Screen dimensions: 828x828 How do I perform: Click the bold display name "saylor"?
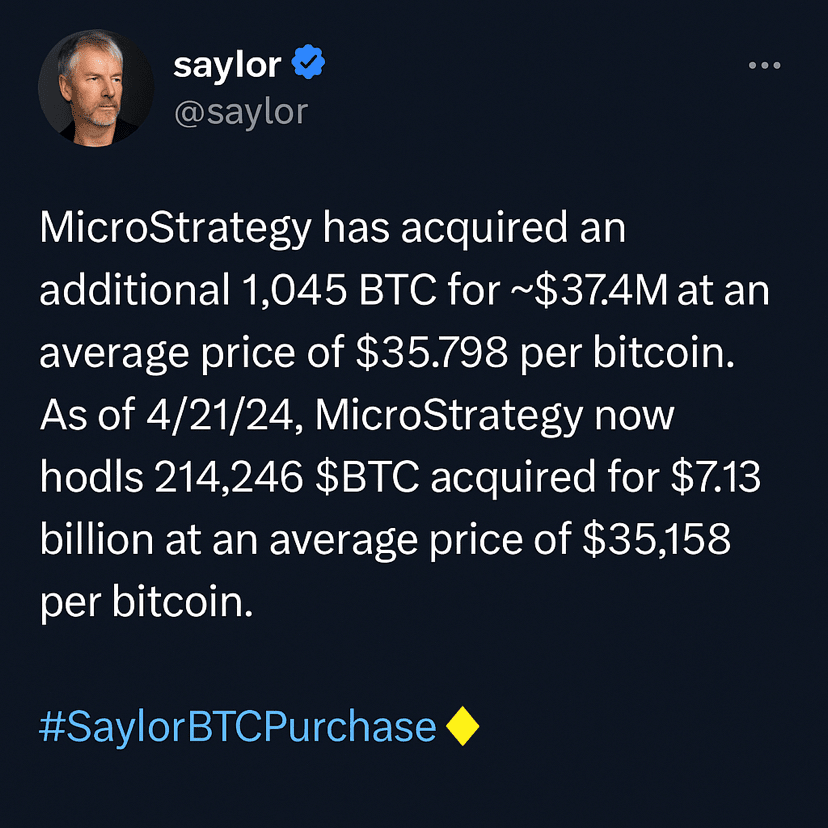click(x=227, y=66)
